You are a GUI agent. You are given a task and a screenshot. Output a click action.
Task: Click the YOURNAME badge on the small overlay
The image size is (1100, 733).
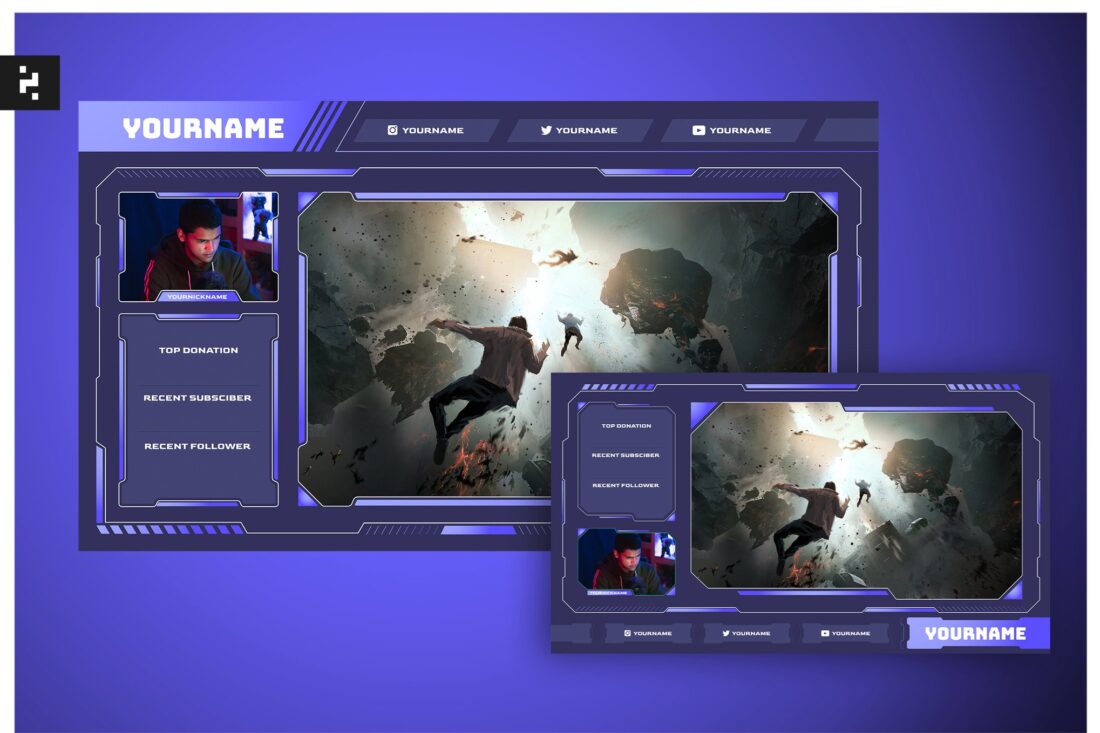(x=975, y=632)
